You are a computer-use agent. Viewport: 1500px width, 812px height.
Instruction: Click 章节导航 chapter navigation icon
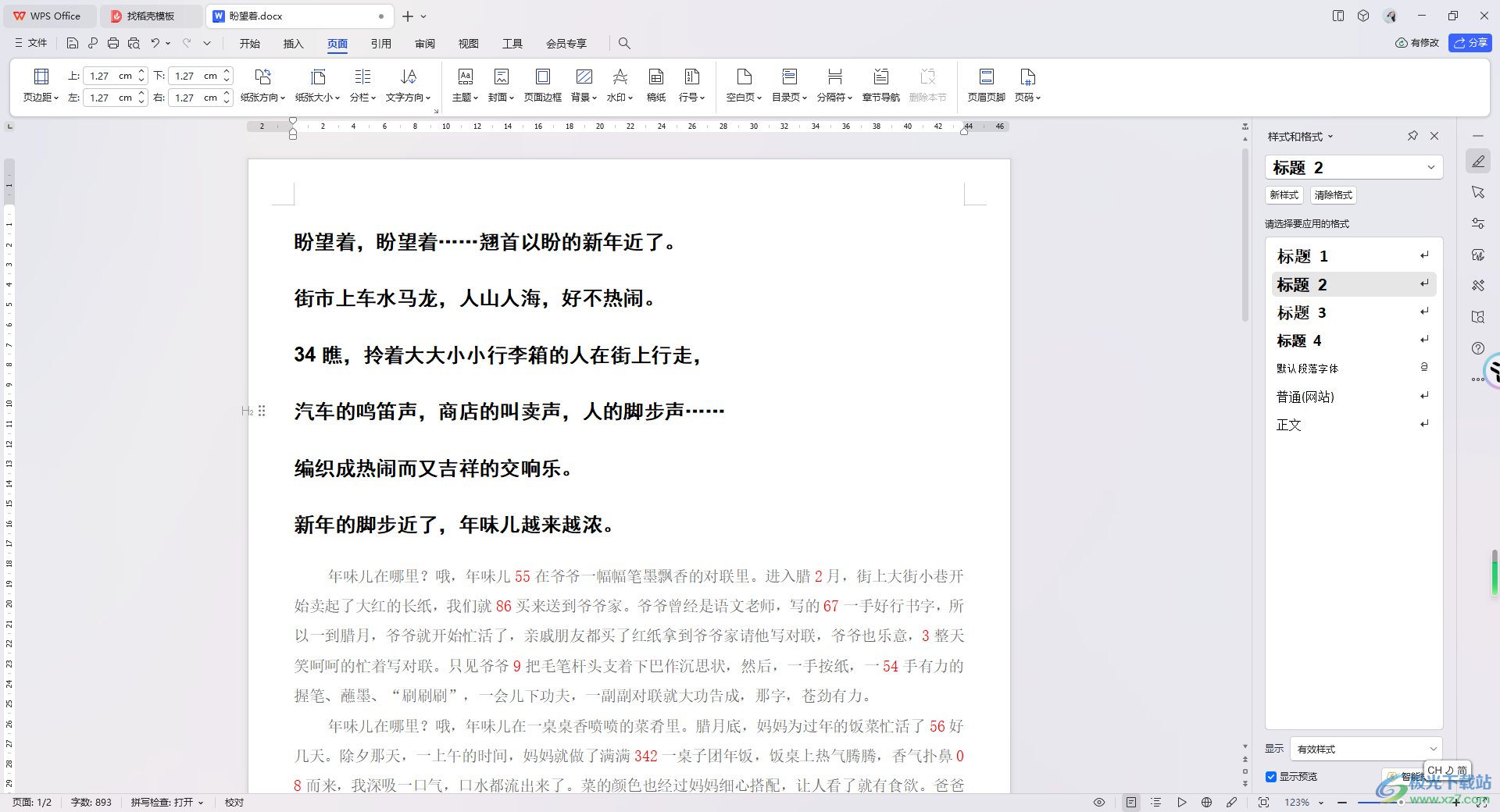880,85
